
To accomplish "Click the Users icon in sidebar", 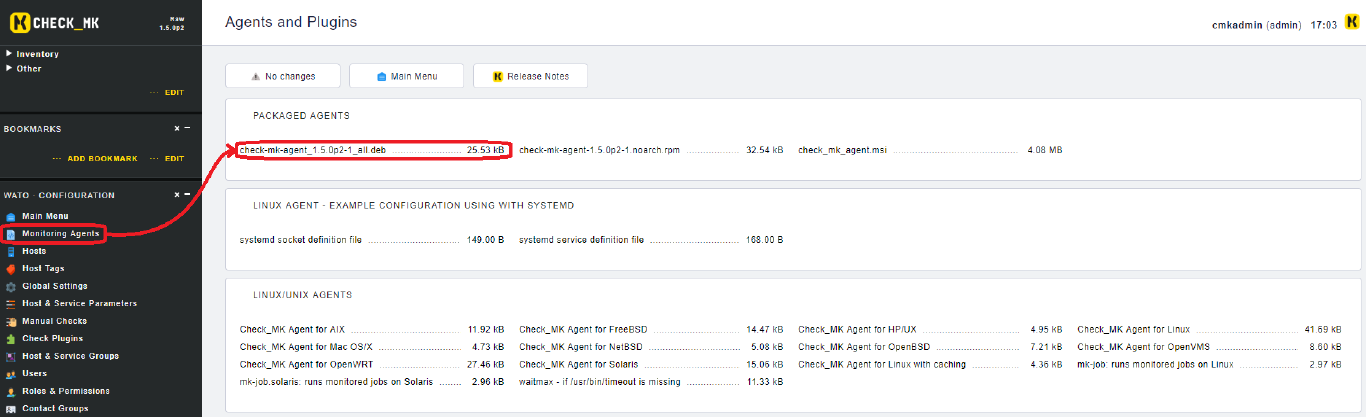I will (11, 374).
